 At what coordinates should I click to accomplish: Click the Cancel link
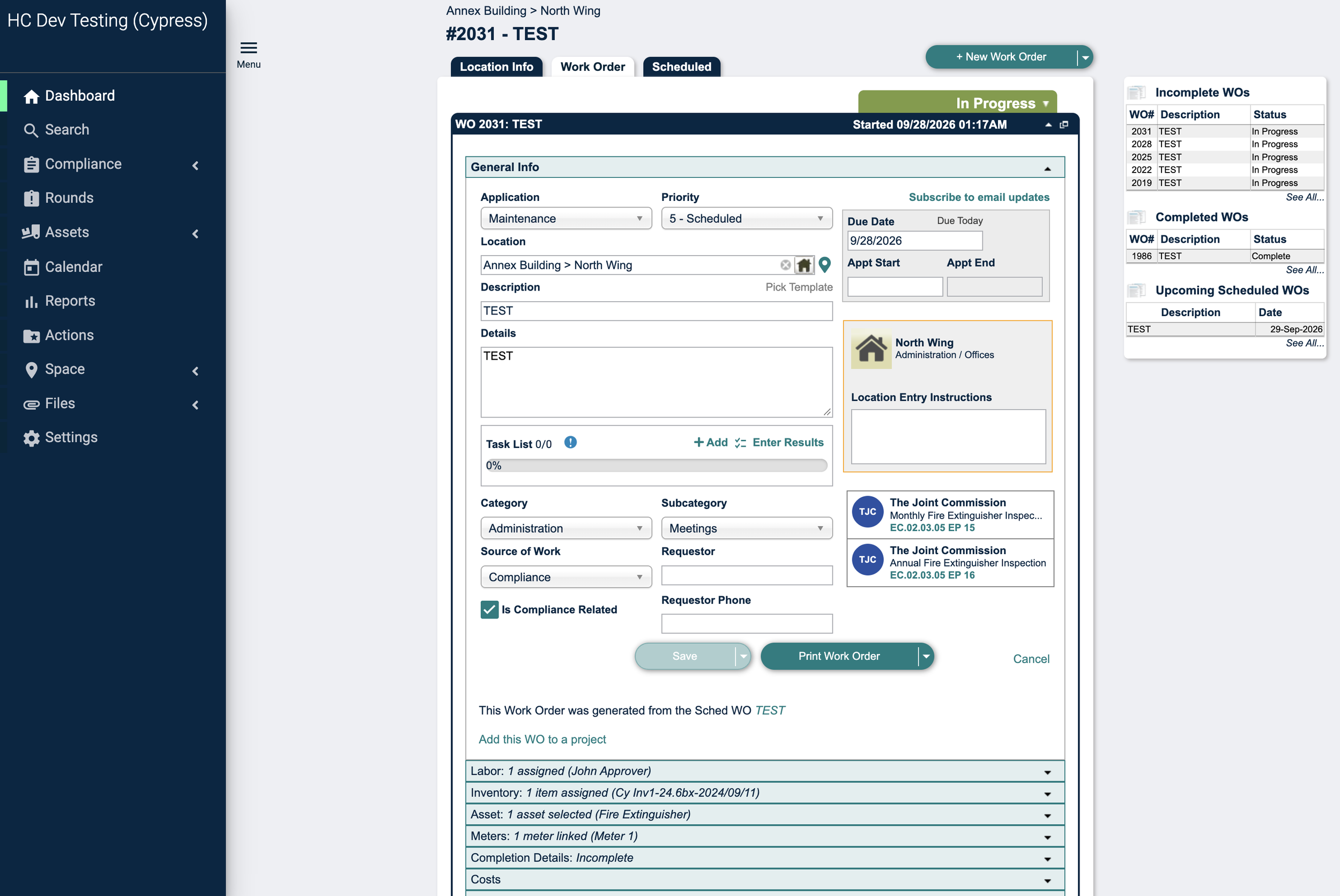[1031, 659]
